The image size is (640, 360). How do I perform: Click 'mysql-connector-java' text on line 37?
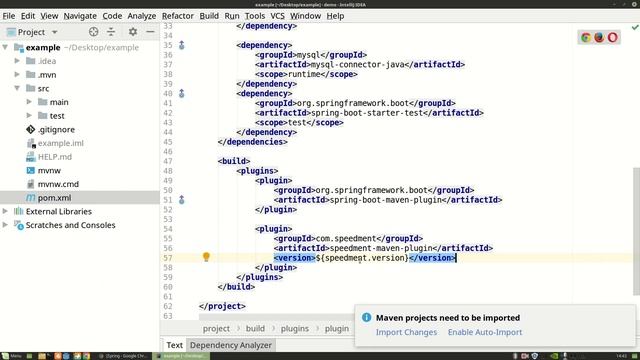(x=358, y=64)
